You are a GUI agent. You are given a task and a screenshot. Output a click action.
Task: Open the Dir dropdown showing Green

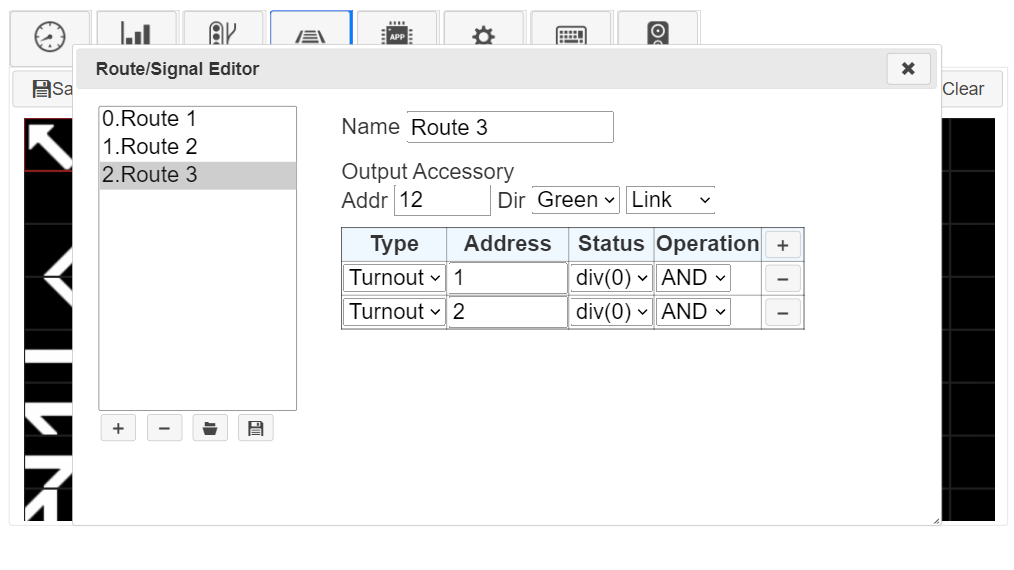(x=575, y=200)
